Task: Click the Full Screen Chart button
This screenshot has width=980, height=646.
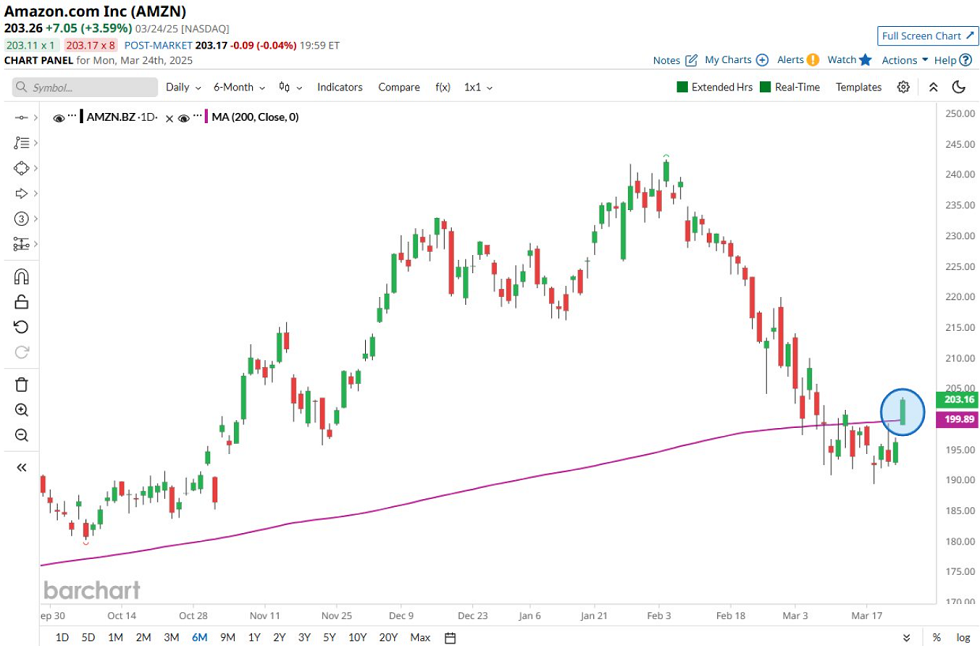Action: tap(927, 36)
